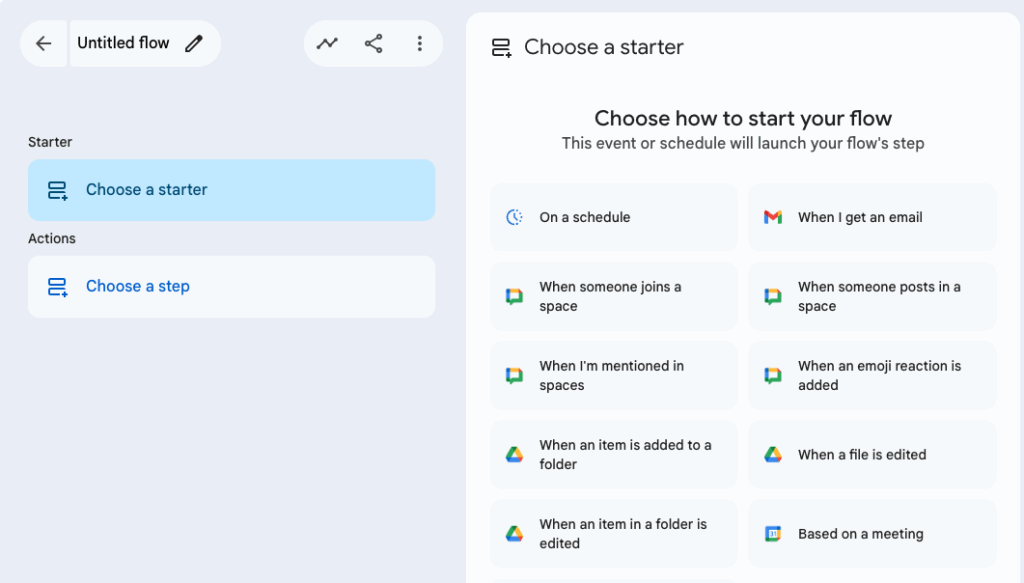Select When an item is added to folder
This screenshot has width=1024, height=583.
pyautogui.click(x=613, y=455)
